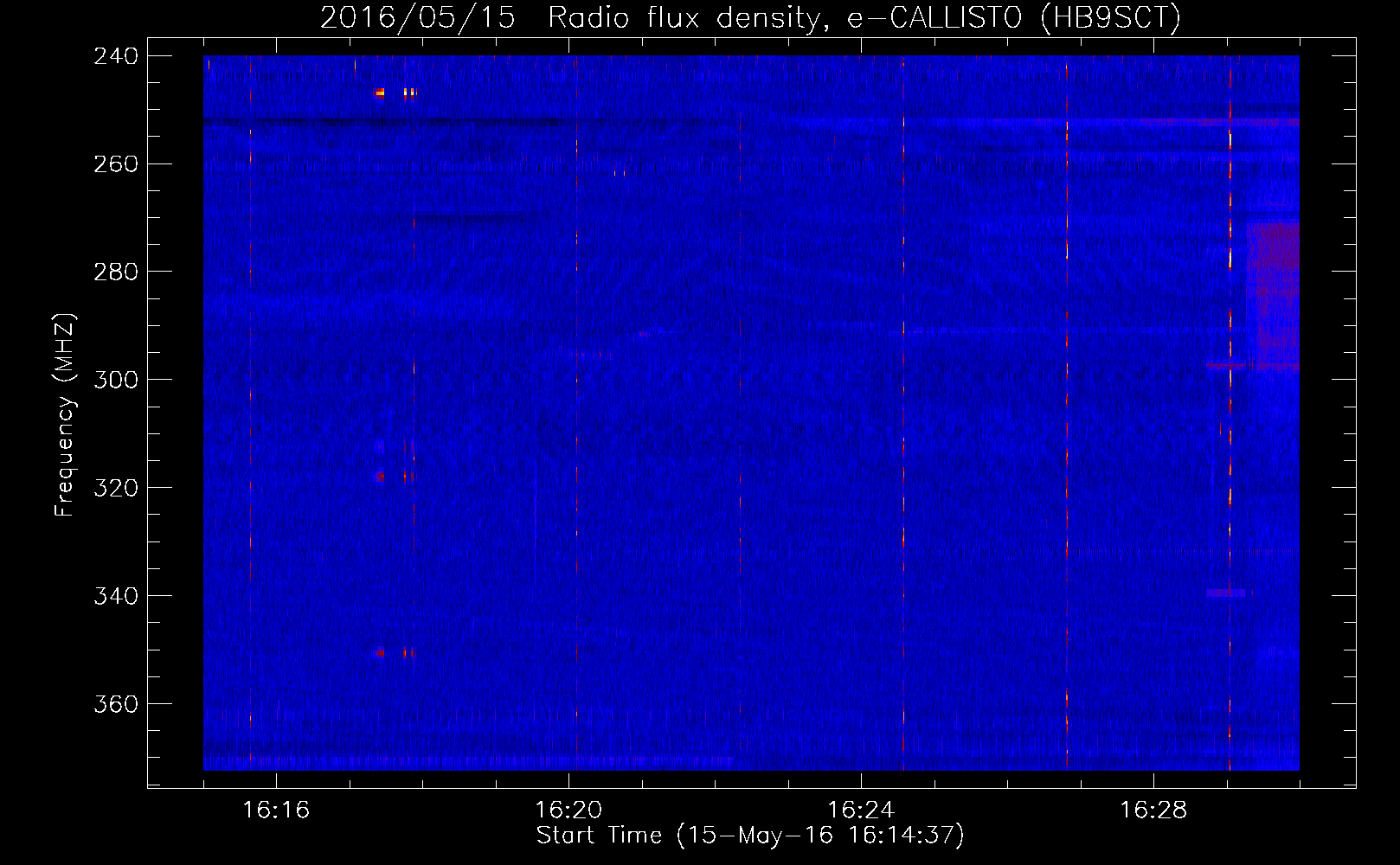Click the 'Frequency (MHZ)' axis label
The image size is (1400, 865).
[x=65, y=415]
